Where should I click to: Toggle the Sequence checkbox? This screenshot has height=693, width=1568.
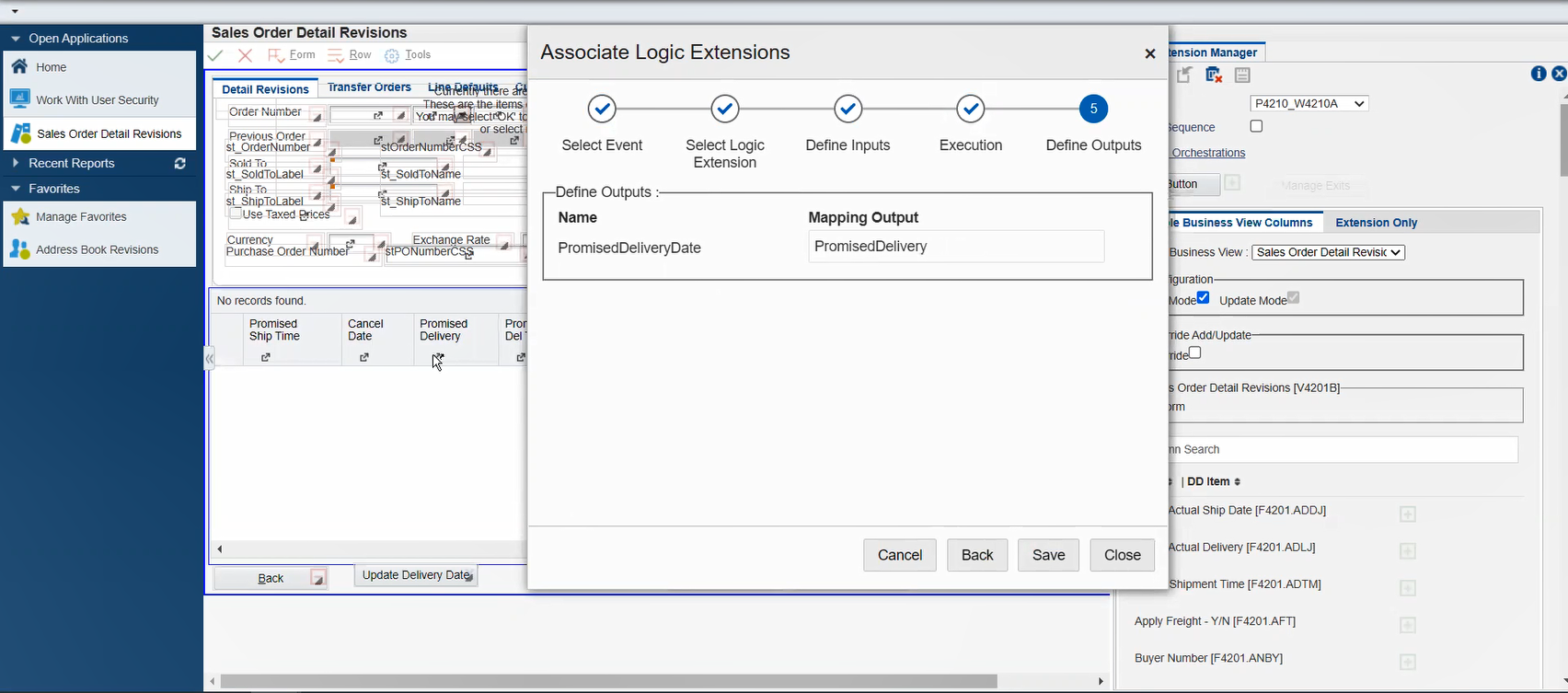tap(1256, 126)
